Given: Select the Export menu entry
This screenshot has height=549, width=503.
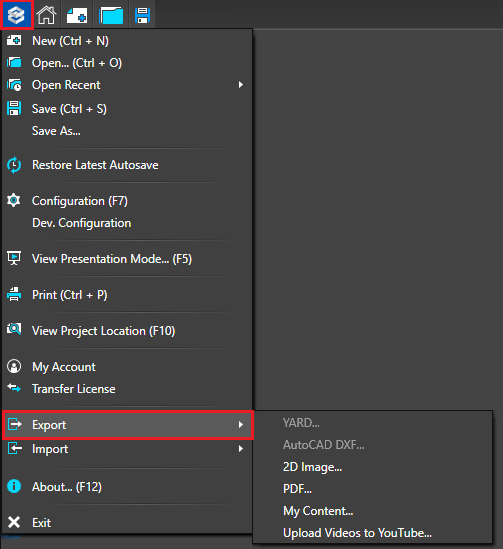Looking at the screenshot, I should click(127, 425).
